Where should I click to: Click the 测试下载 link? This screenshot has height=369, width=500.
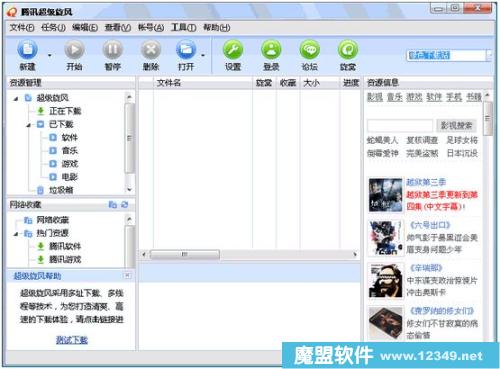coord(72,340)
